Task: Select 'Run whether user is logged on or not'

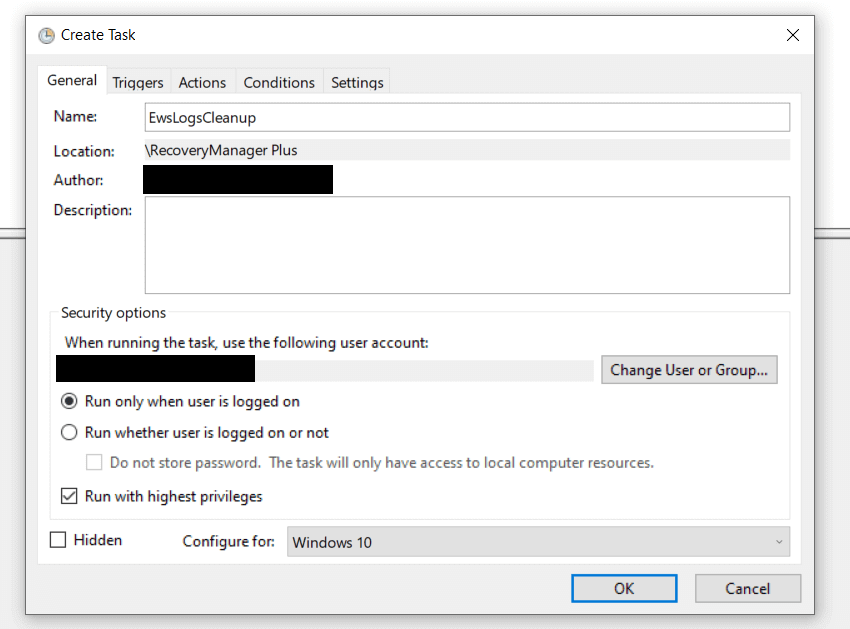Action: (x=69, y=432)
